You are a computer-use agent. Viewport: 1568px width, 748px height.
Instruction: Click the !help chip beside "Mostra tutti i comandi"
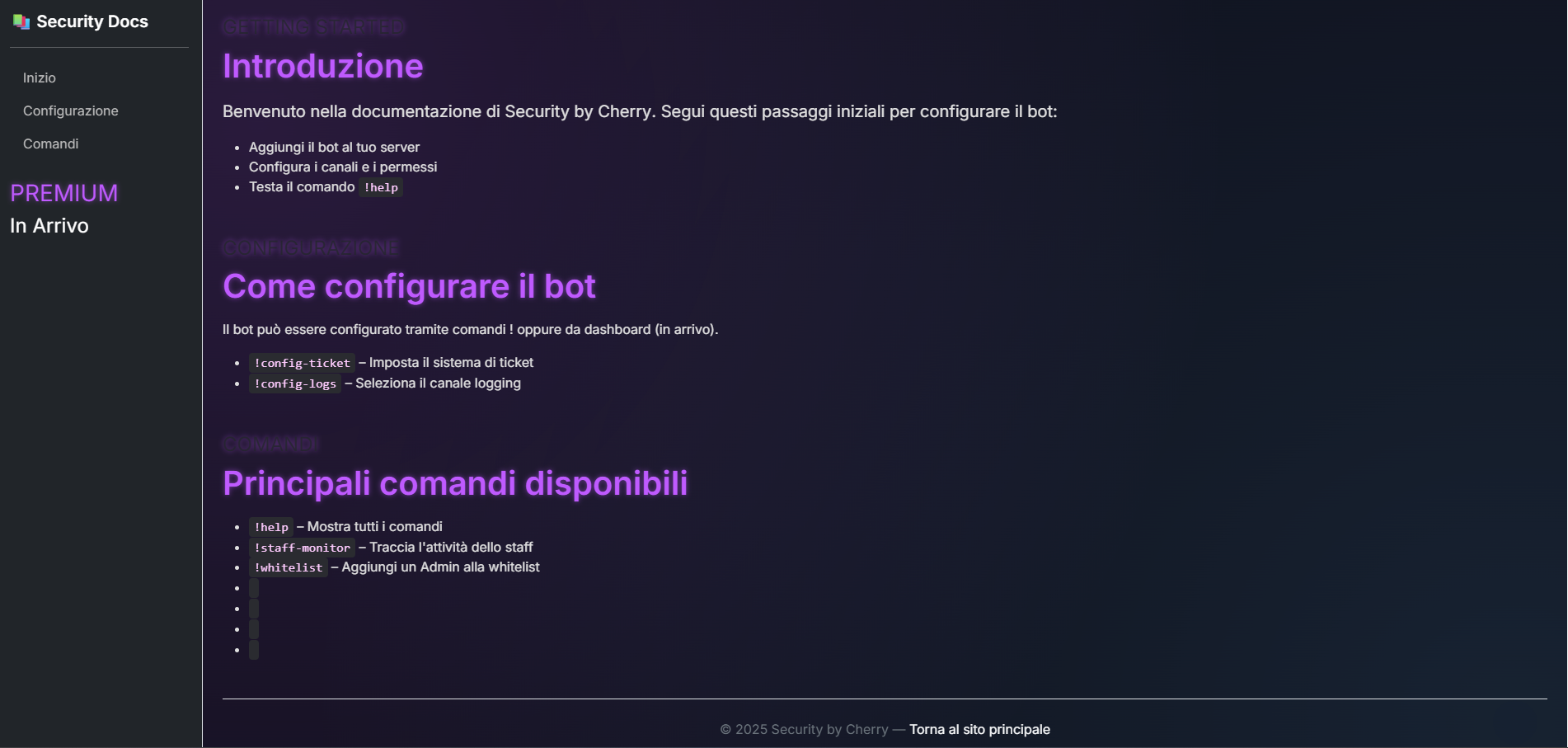(x=271, y=527)
